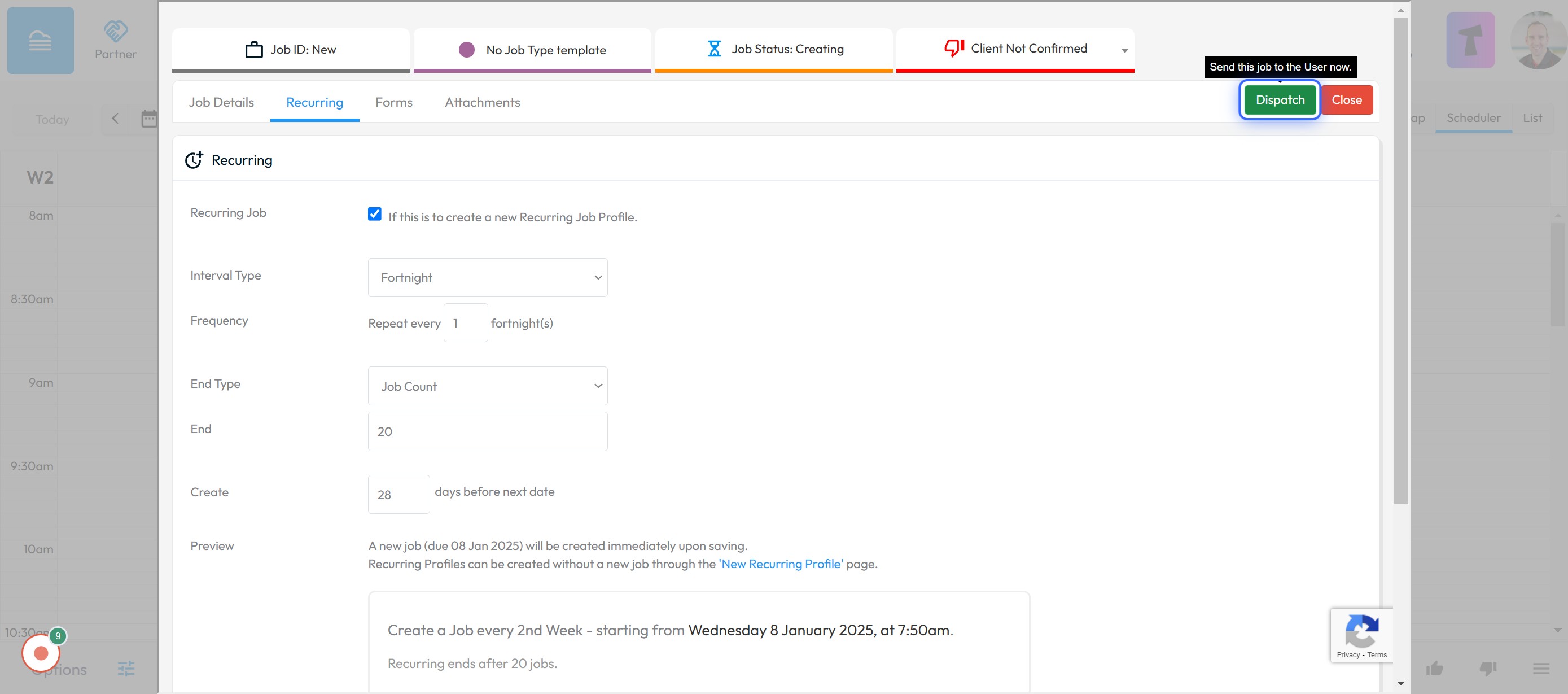Switch to Scheduler view tab in background
This screenshot has width=1568, height=694.
click(1473, 118)
